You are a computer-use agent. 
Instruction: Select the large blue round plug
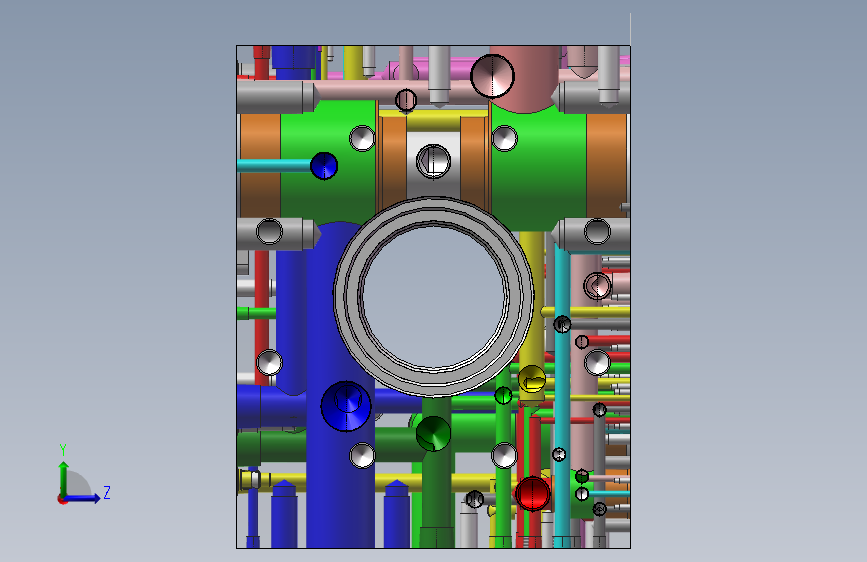[346, 406]
